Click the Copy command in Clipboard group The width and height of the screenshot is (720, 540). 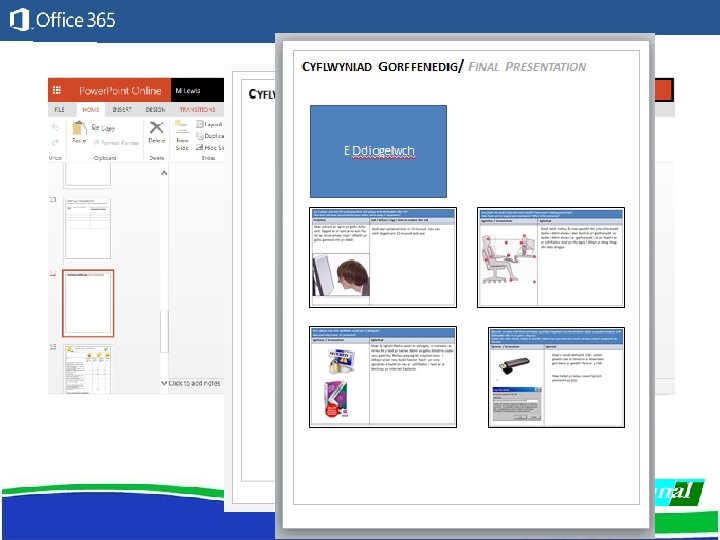[103, 128]
